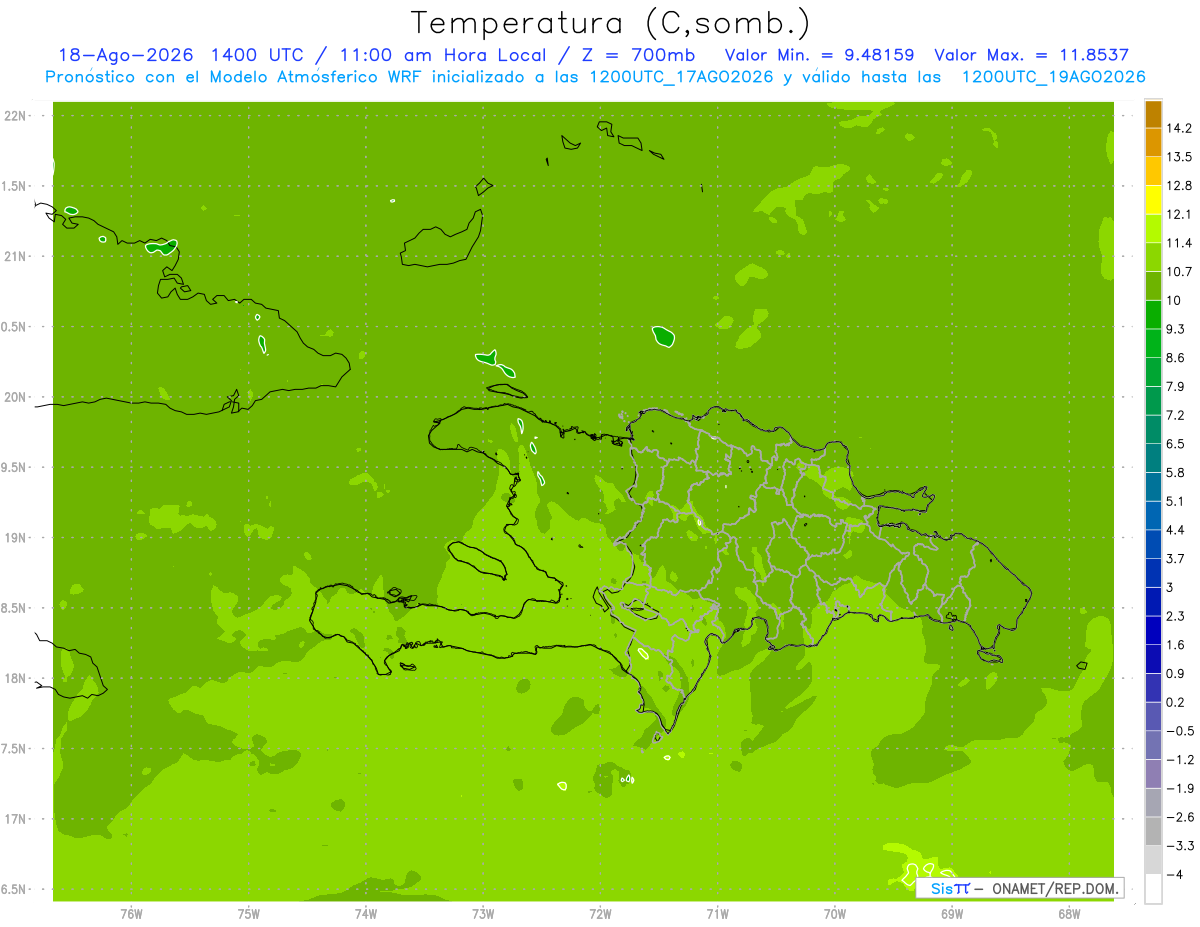Click the '75W' longitude label
This screenshot has height=927, width=1200.
[x=249, y=914]
